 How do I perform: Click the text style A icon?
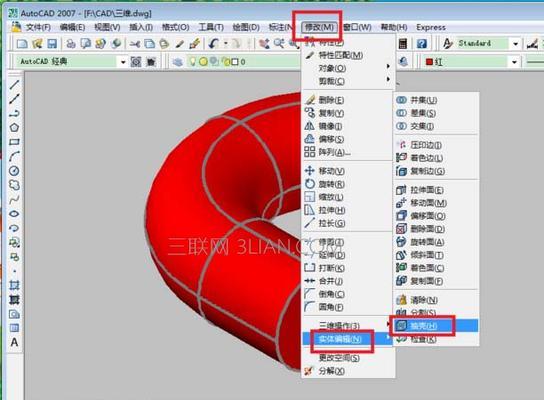coord(448,44)
